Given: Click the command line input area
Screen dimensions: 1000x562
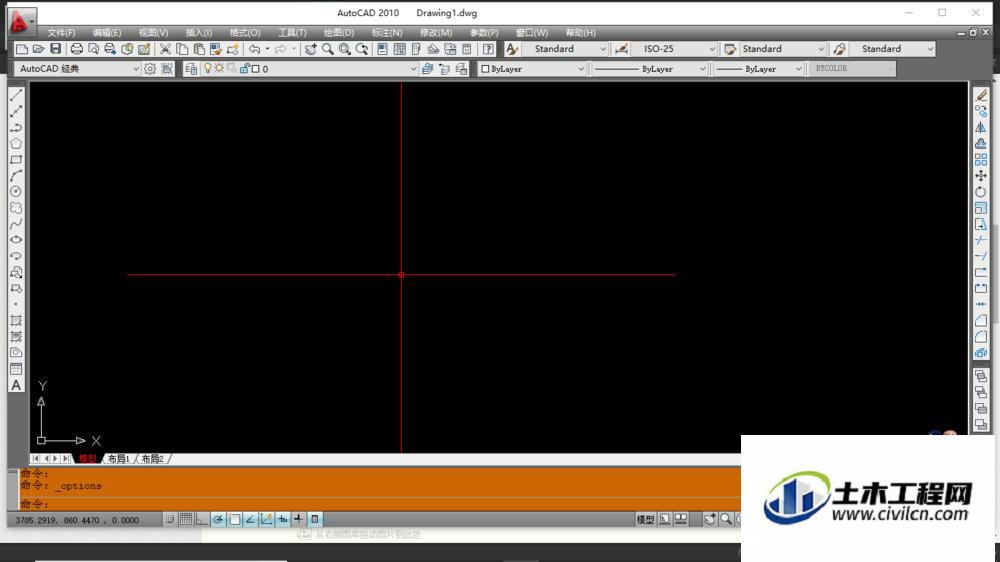Looking at the screenshot, I should point(380,504).
